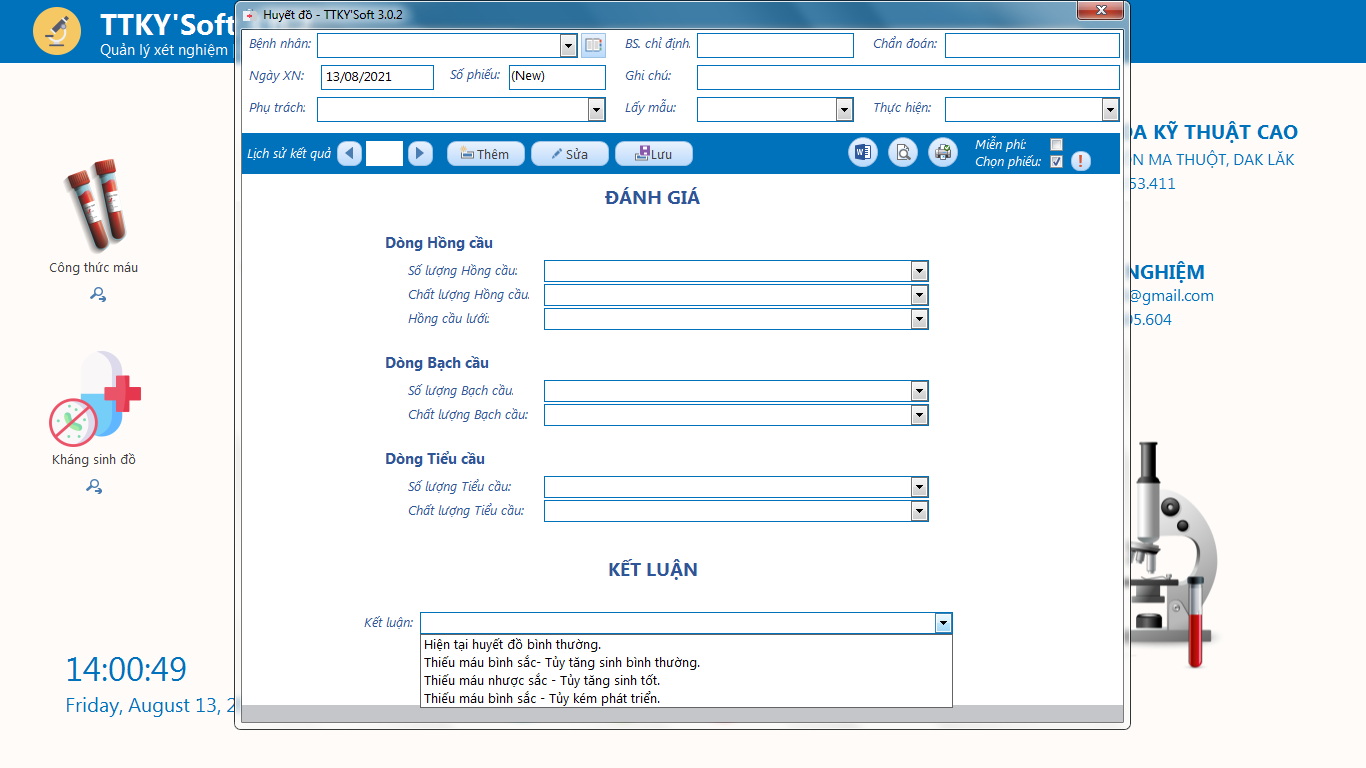
Task: Choose 'Thiếu máu nhược sắc - Tủy tăng sinh tốt'
Action: (x=541, y=681)
